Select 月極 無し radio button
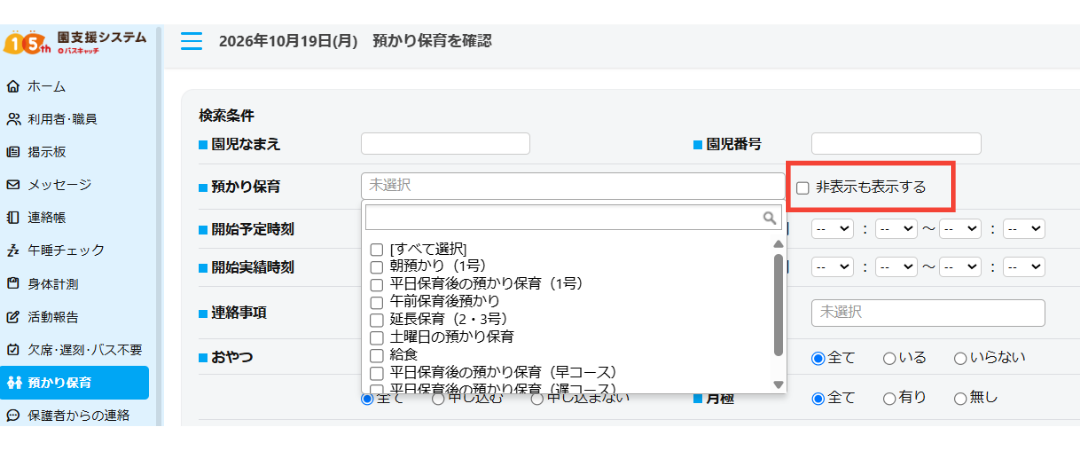 pyautogui.click(x=960, y=399)
